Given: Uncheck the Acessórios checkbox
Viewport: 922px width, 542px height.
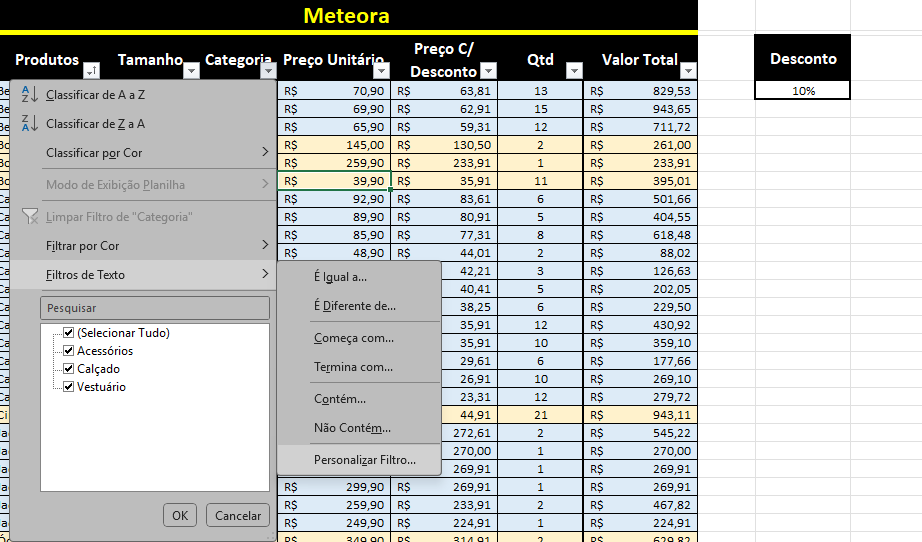Looking at the screenshot, I should 69,351.
